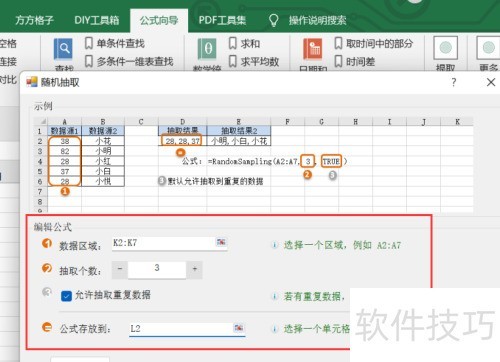Click the 对比 item at ribbon left edge
Image resolution: width=500 pixels, height=362 pixels.
8,80
